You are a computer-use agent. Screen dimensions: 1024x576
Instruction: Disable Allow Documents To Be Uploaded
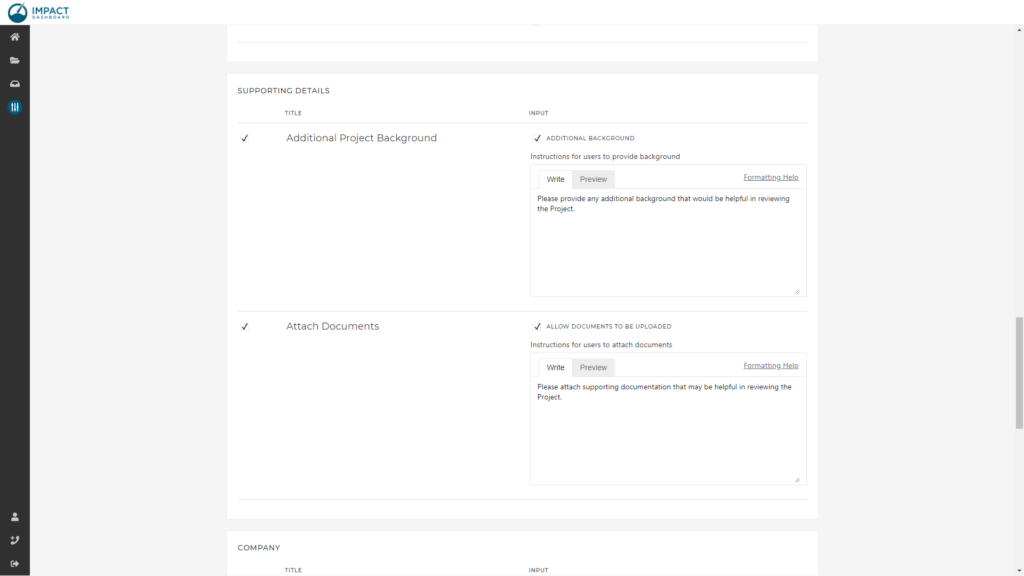click(x=537, y=327)
